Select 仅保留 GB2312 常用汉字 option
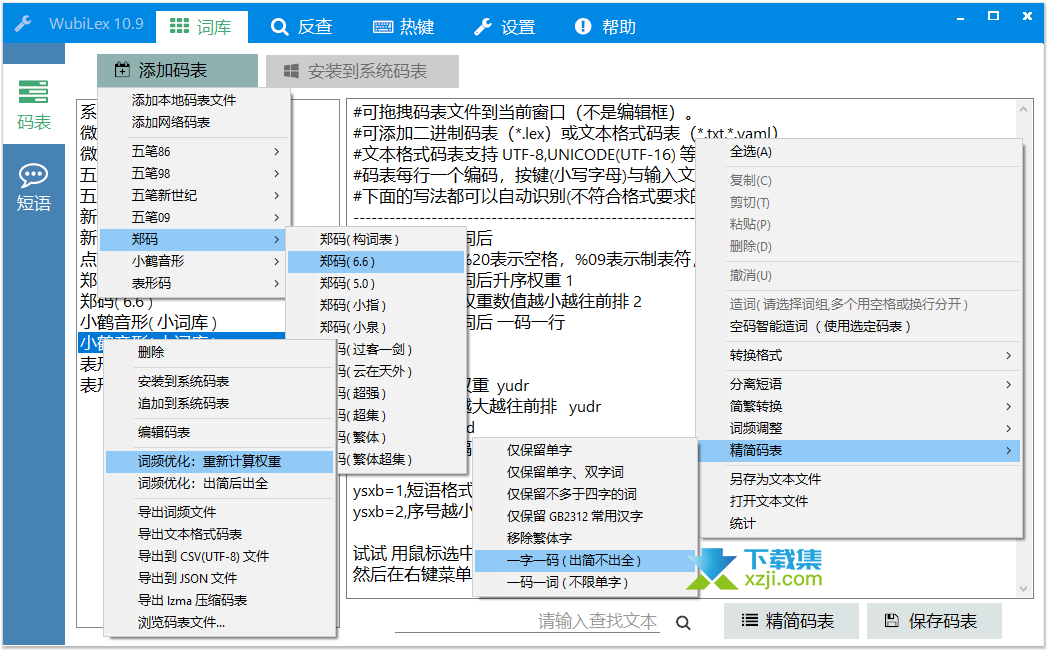The width and height of the screenshot is (1047, 650). (x=584, y=516)
